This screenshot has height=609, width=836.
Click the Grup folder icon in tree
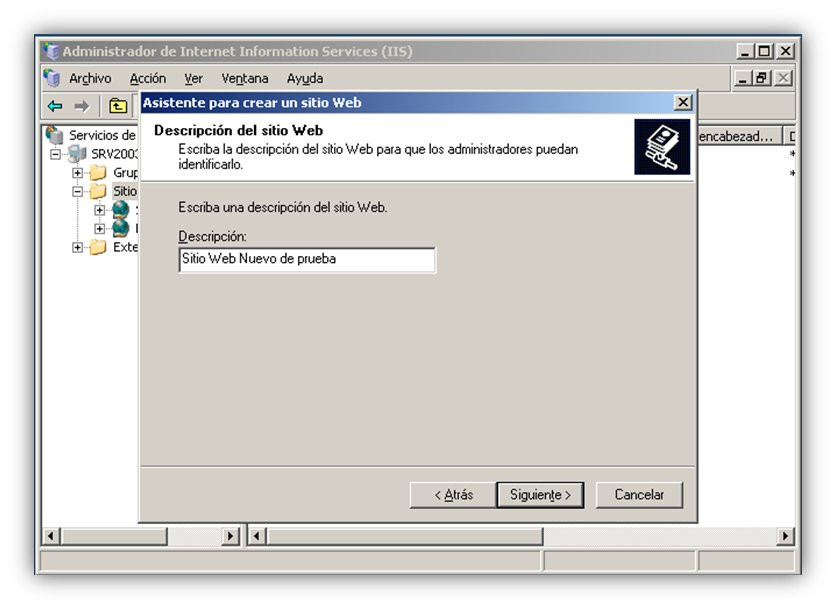(x=98, y=172)
